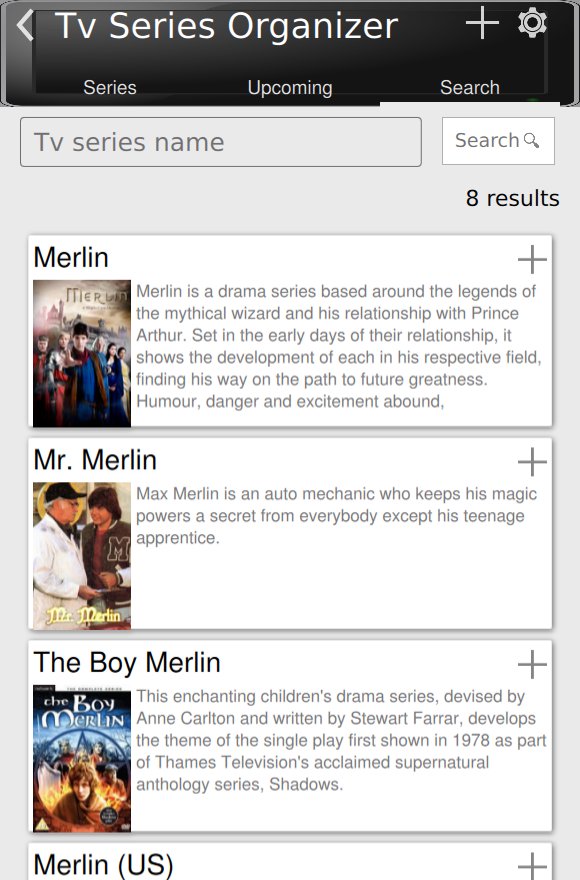Open The Boy Merlin cover thumbnail

82,758
